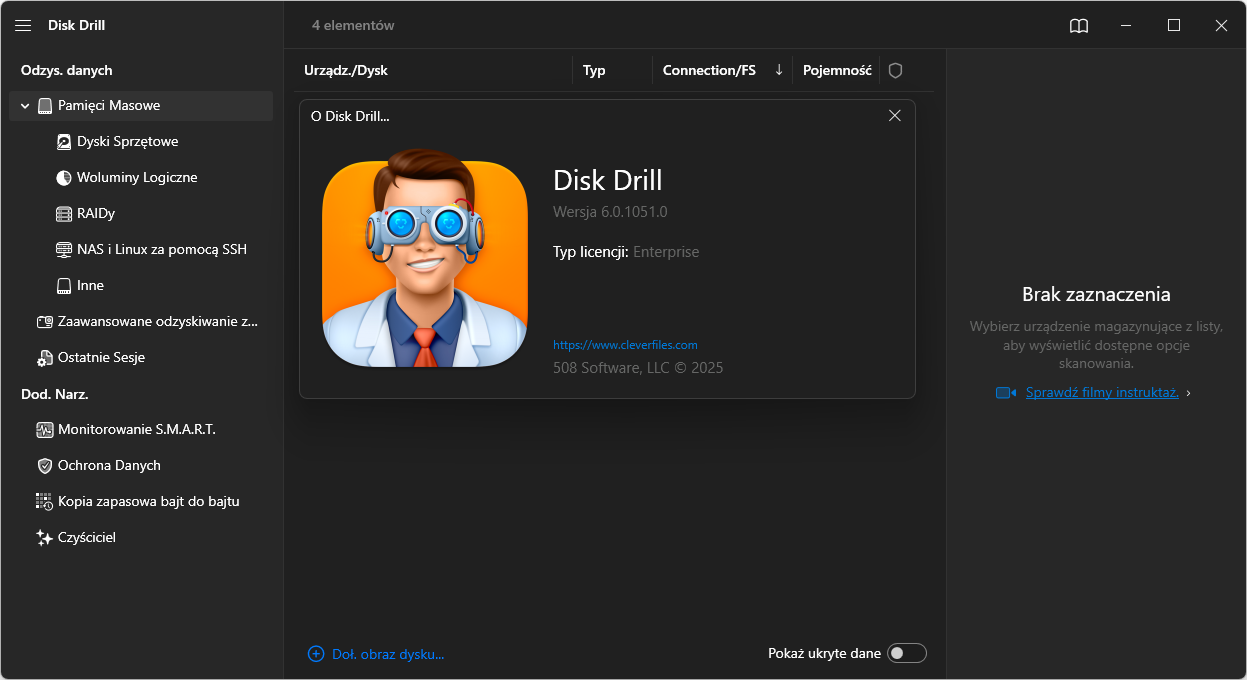Collapse the Pamięci Masowe tree node
Viewport: 1247px width, 680px height.
(x=25, y=106)
